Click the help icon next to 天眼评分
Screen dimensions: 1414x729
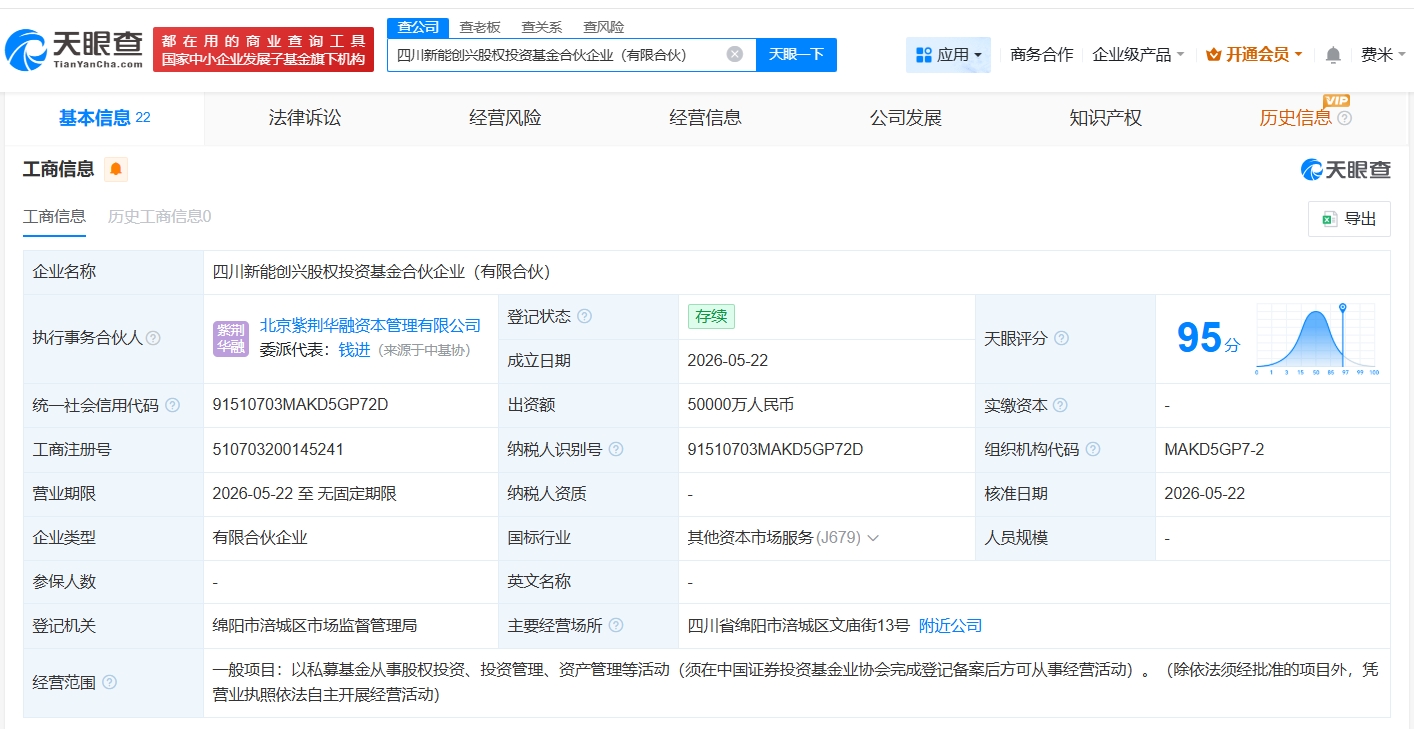tap(1061, 338)
